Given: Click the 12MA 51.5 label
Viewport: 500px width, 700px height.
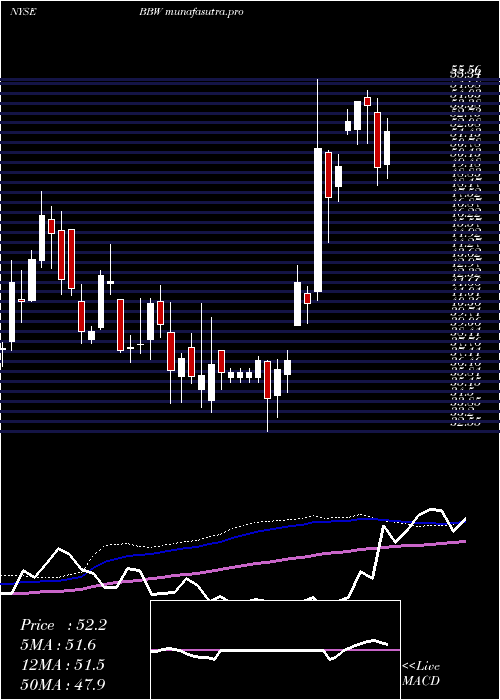Looking at the screenshot, I should [x=62, y=665].
